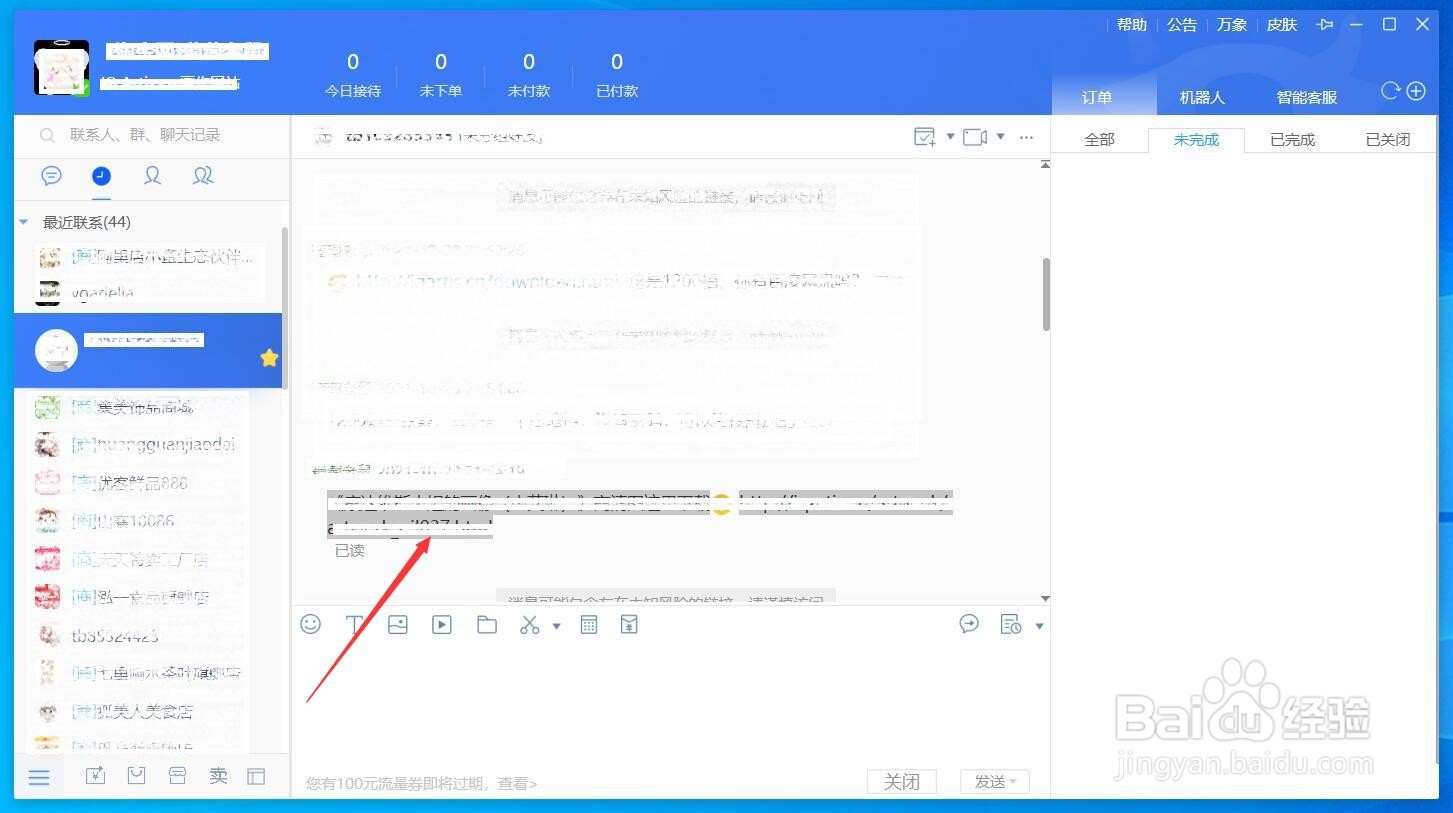Send a file via the folder icon

(x=486, y=624)
